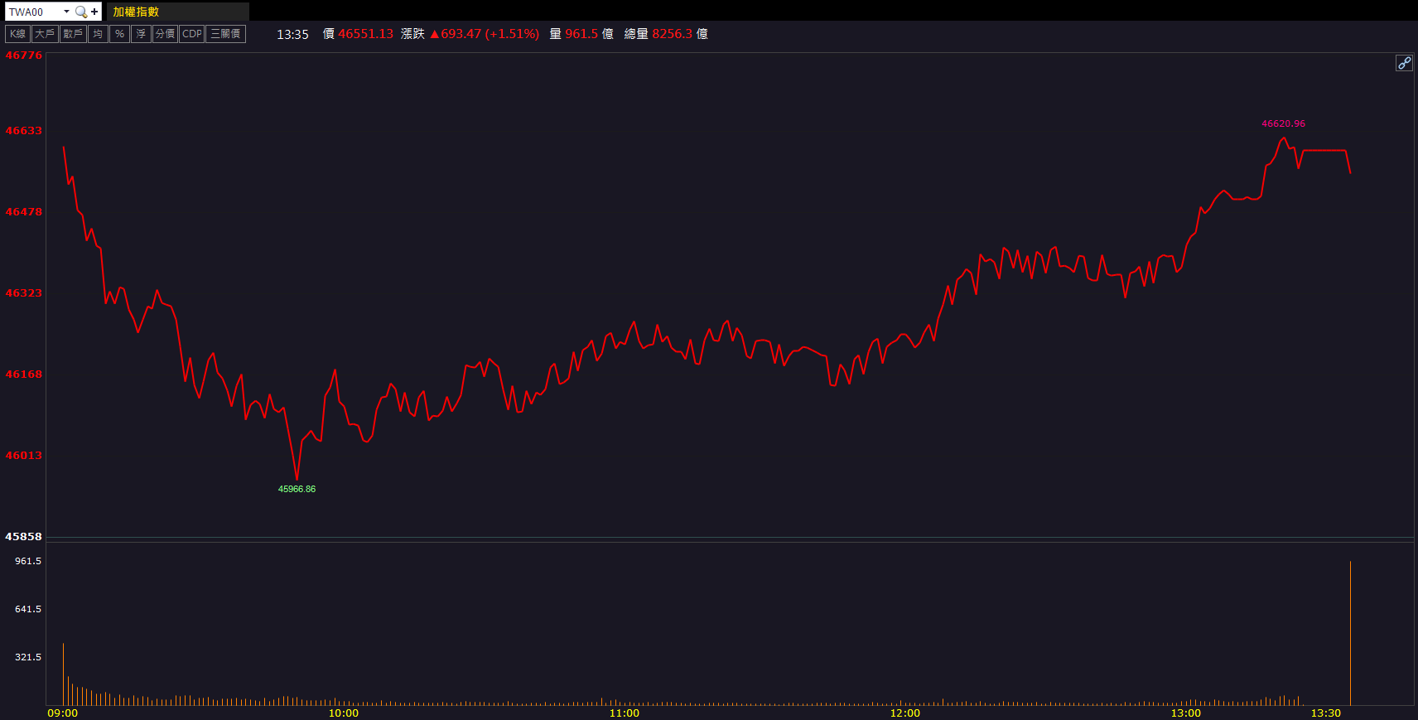Click the price value 46551.13

click(366, 34)
